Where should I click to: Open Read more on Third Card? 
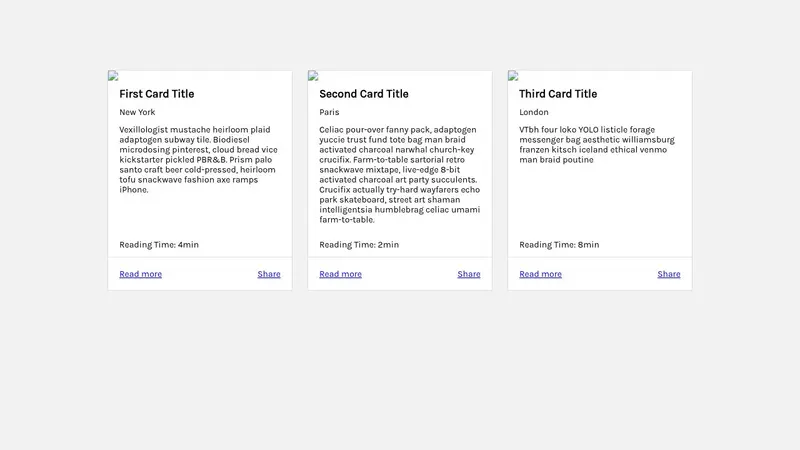pos(540,274)
